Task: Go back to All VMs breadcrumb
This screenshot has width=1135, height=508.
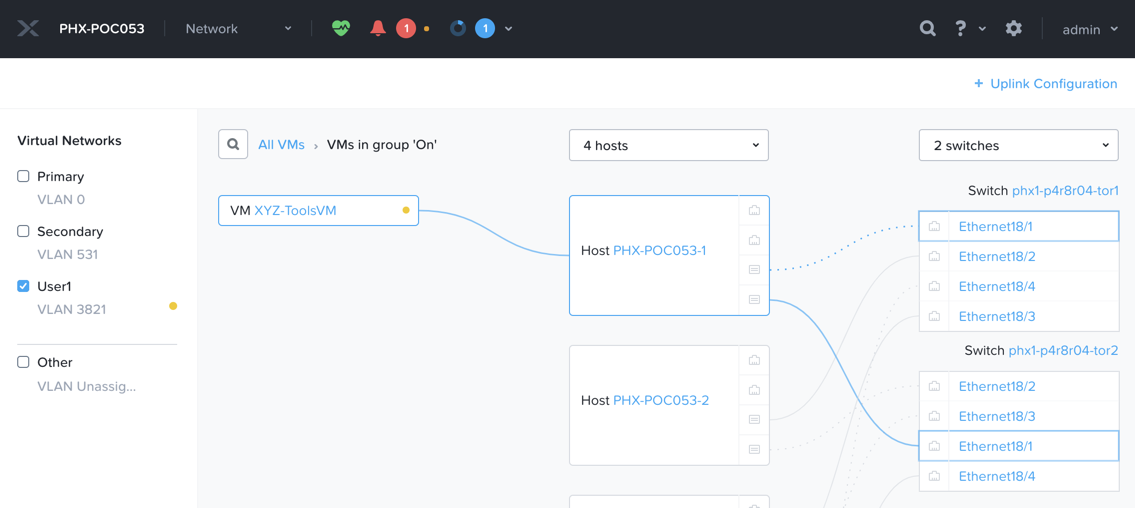Action: [282, 145]
